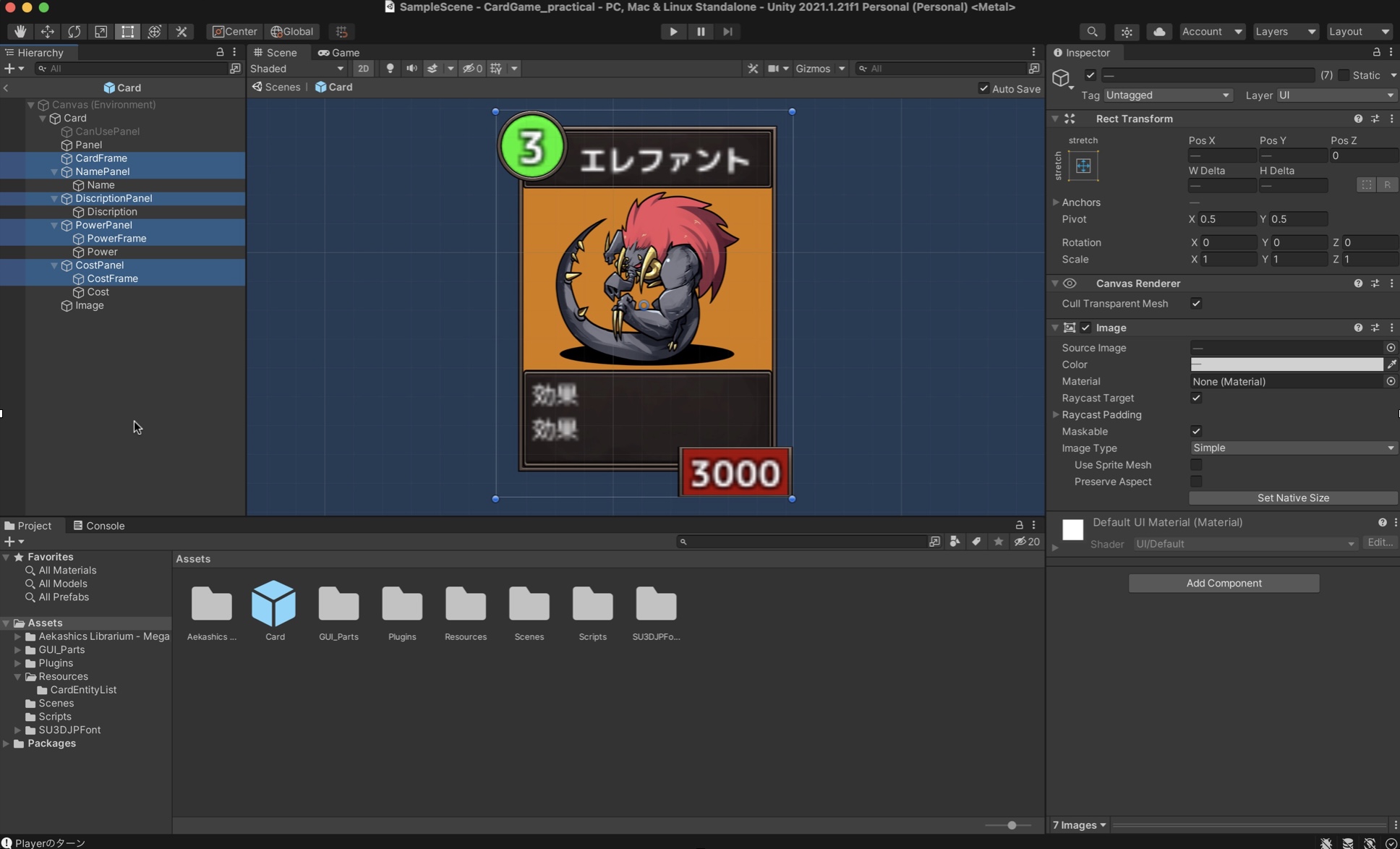The height and width of the screenshot is (849, 1400).
Task: Click the Image Color swatch
Action: [x=1286, y=364]
